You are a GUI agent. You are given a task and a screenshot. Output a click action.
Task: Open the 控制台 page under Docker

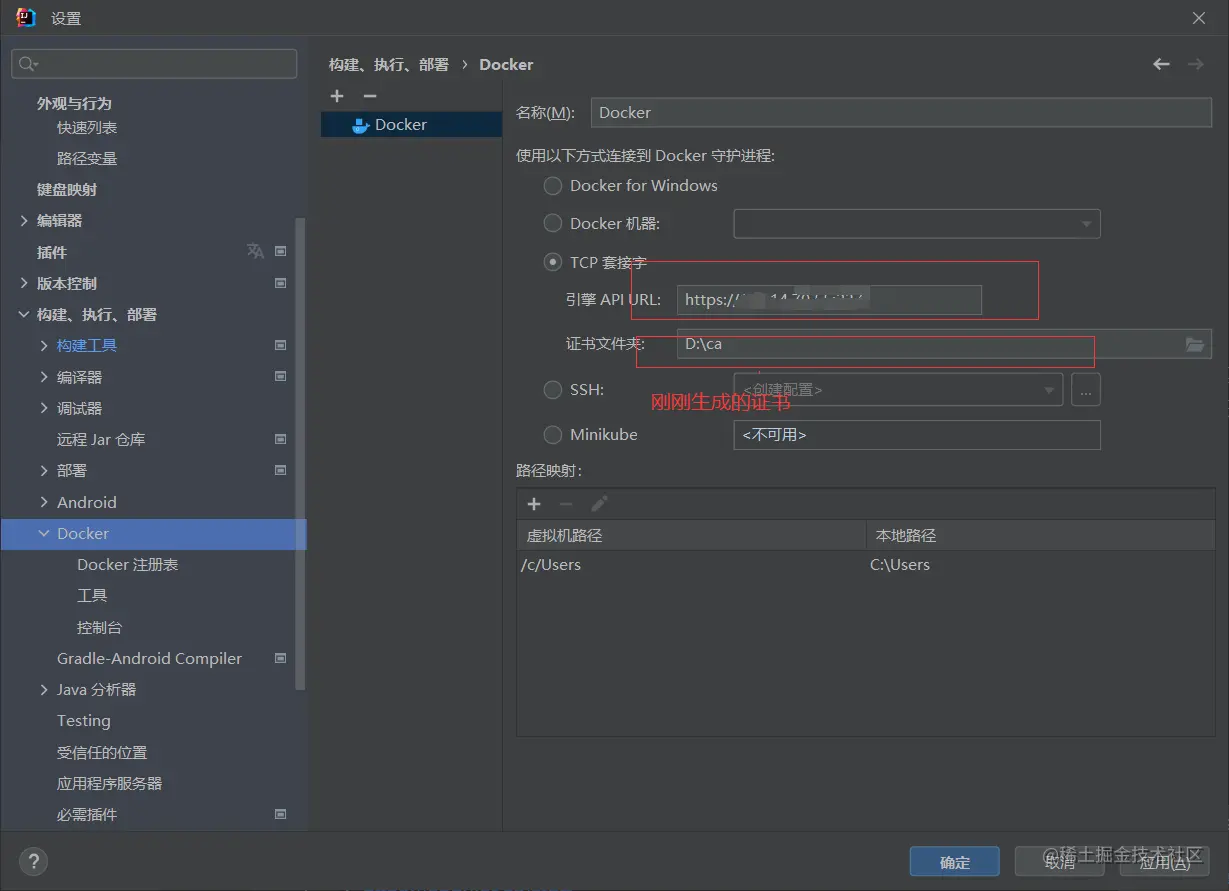pos(99,628)
